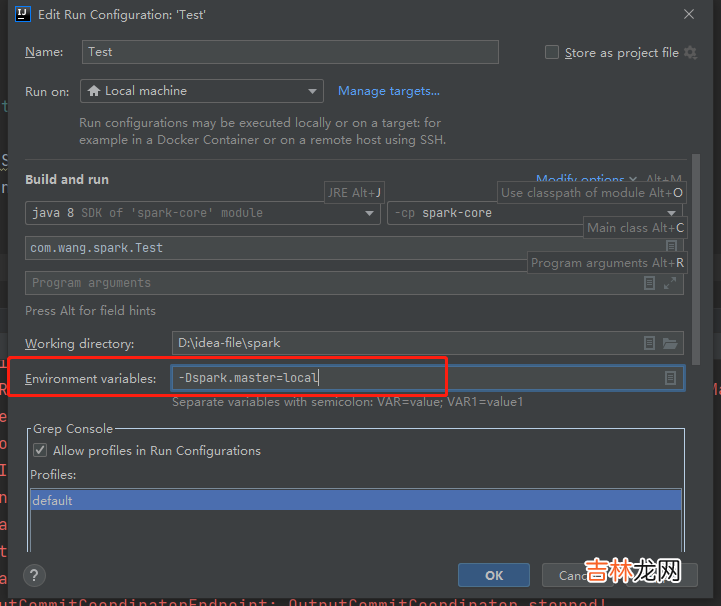This screenshot has width=721, height=606.
Task: Click into the Name text field
Action: tap(289, 52)
